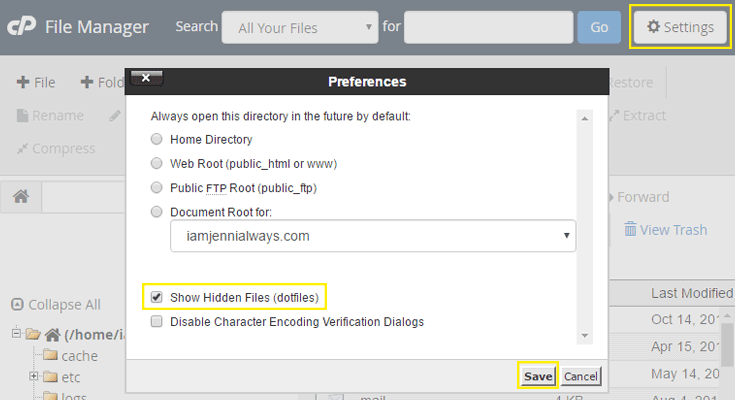The image size is (735, 400).
Task: Open View Trash with the trash icon
Action: click(x=631, y=230)
